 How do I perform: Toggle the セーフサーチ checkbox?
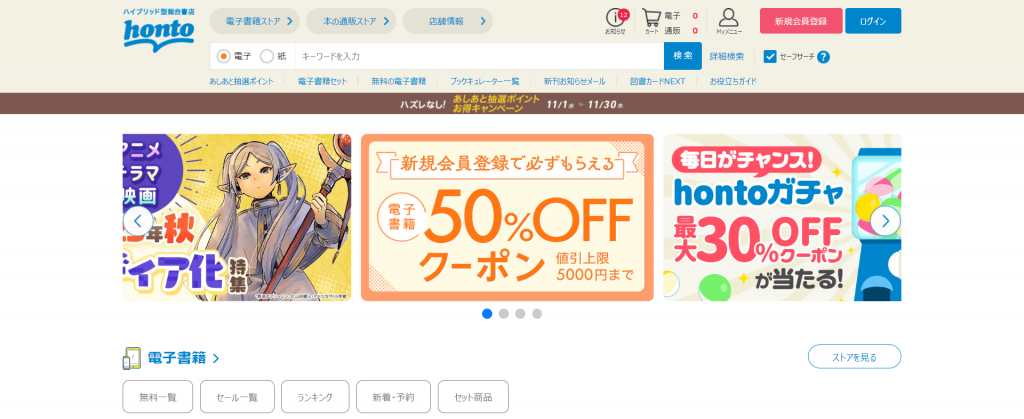pyautogui.click(x=770, y=57)
